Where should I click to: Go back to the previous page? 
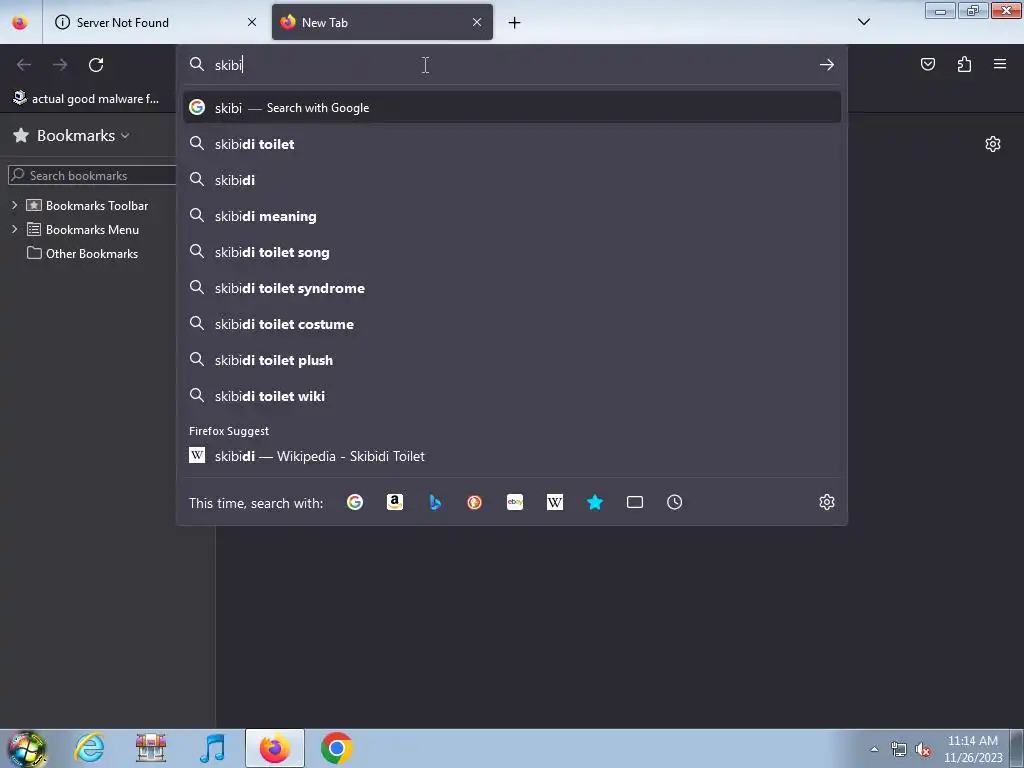(24, 65)
